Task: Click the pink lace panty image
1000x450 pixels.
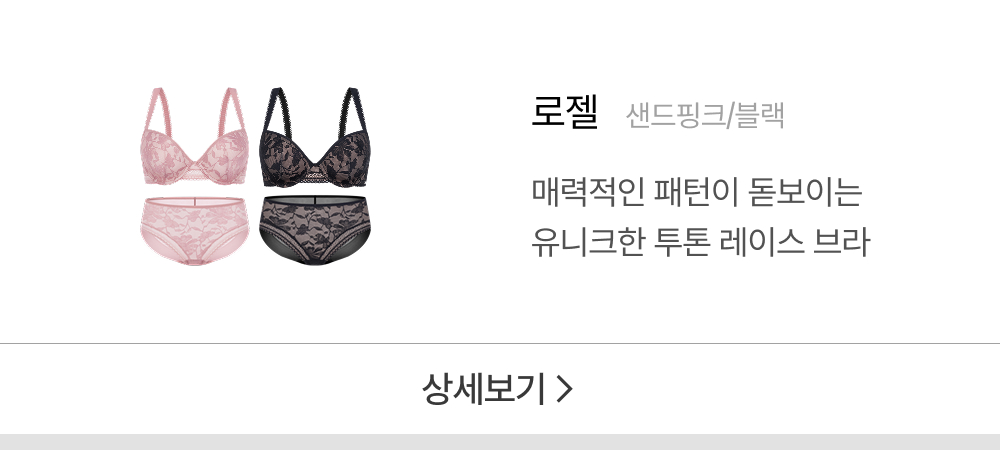Action: (x=194, y=231)
